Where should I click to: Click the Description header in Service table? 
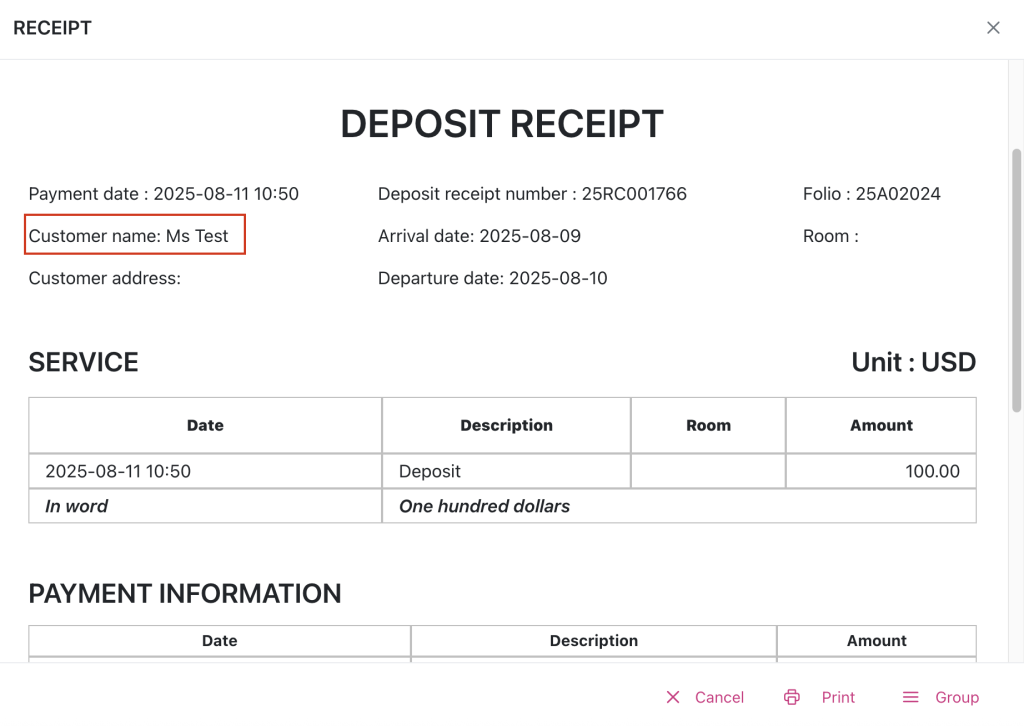506,425
